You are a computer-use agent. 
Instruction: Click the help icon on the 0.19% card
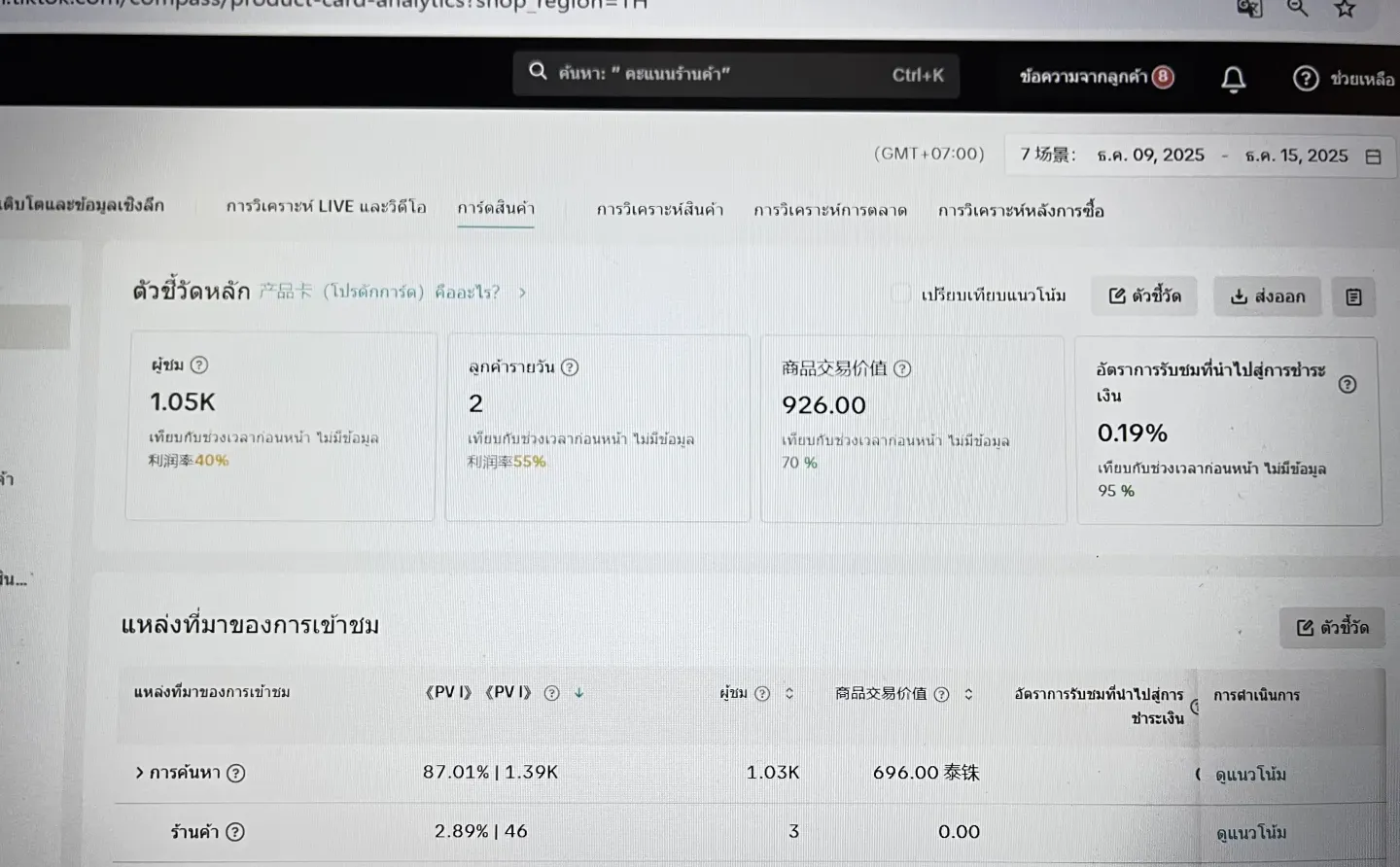[1347, 384]
